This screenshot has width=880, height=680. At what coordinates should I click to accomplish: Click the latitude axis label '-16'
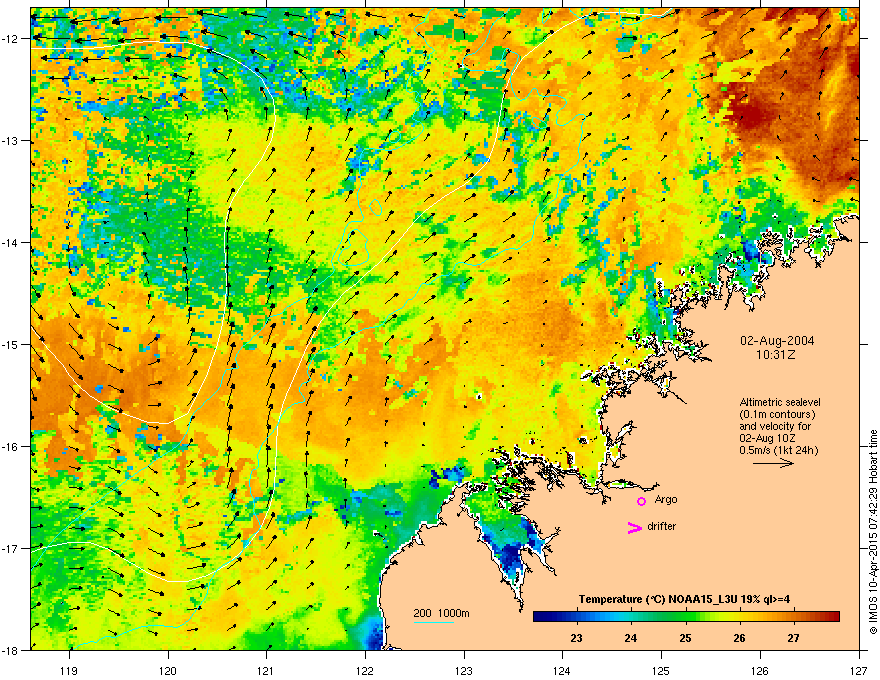11,447
